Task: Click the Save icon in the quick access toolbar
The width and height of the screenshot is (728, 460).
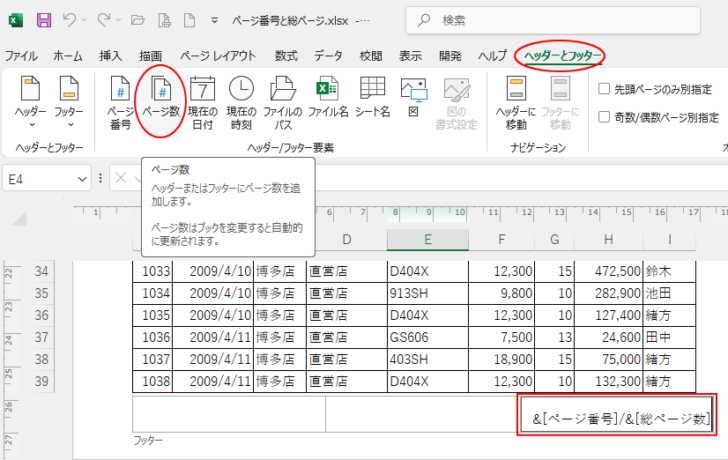Action: (44, 20)
